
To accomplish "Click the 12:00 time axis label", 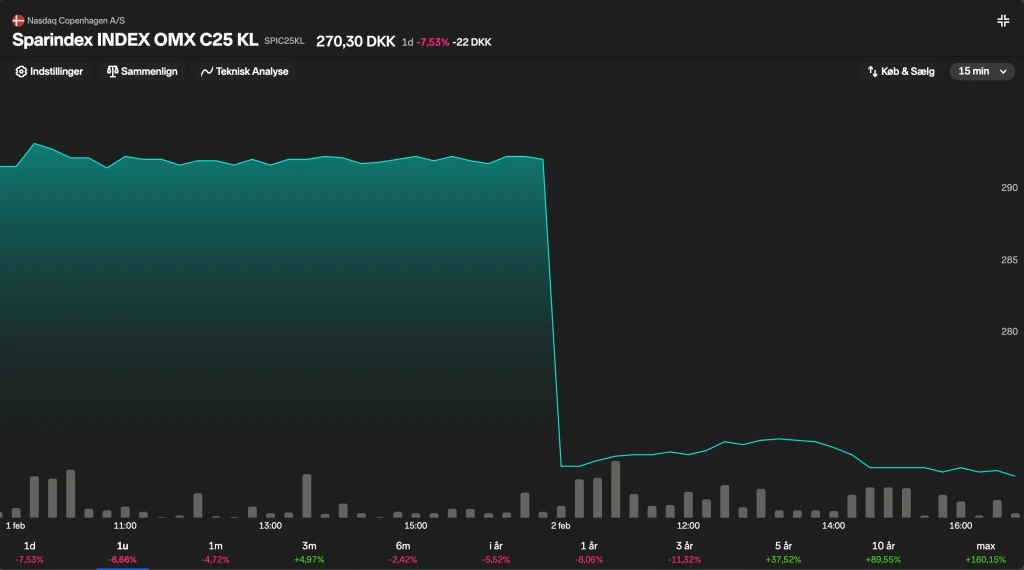I will pos(688,526).
